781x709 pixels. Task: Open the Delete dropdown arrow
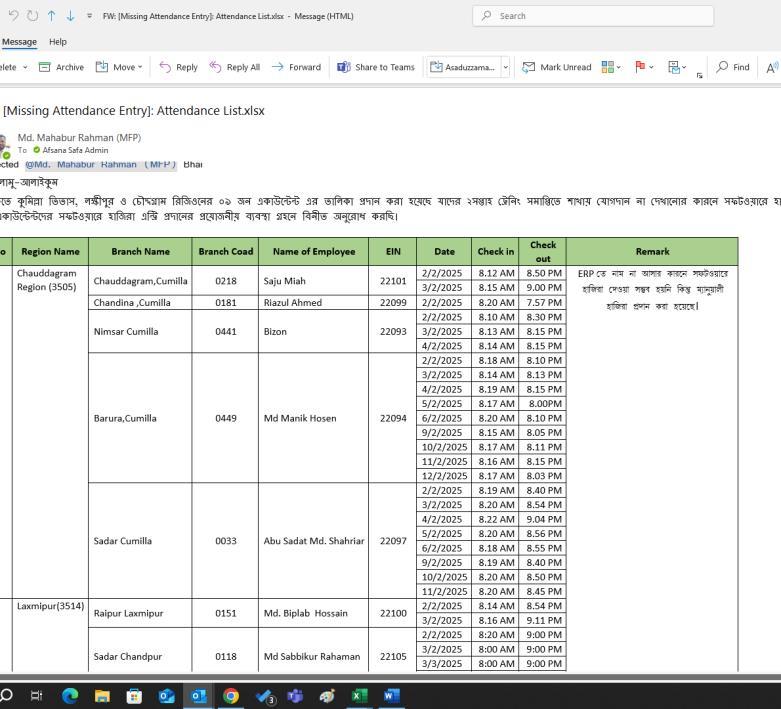point(25,67)
